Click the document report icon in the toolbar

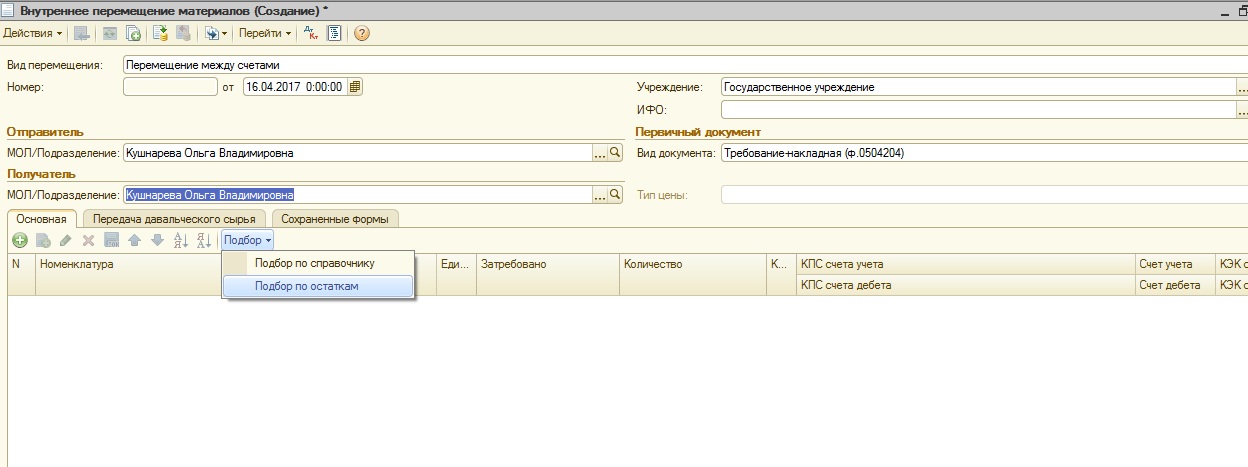coord(335,33)
